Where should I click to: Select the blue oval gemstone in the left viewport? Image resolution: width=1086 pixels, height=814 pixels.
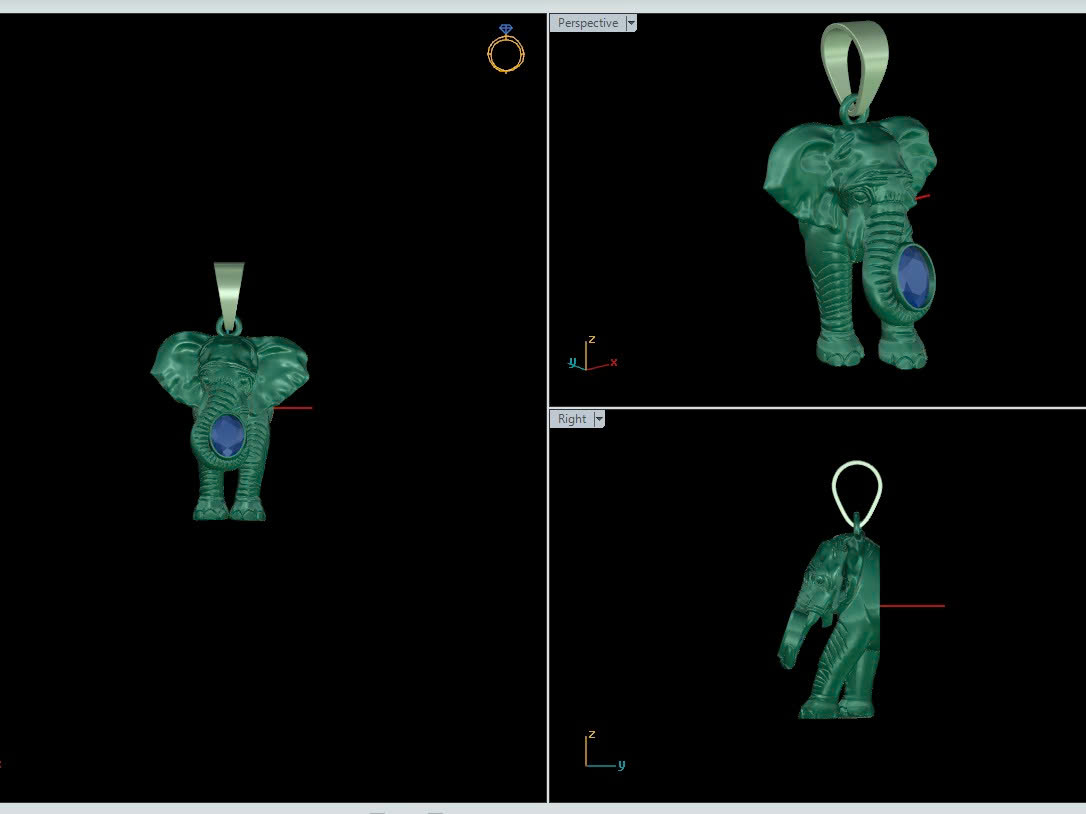(x=228, y=436)
